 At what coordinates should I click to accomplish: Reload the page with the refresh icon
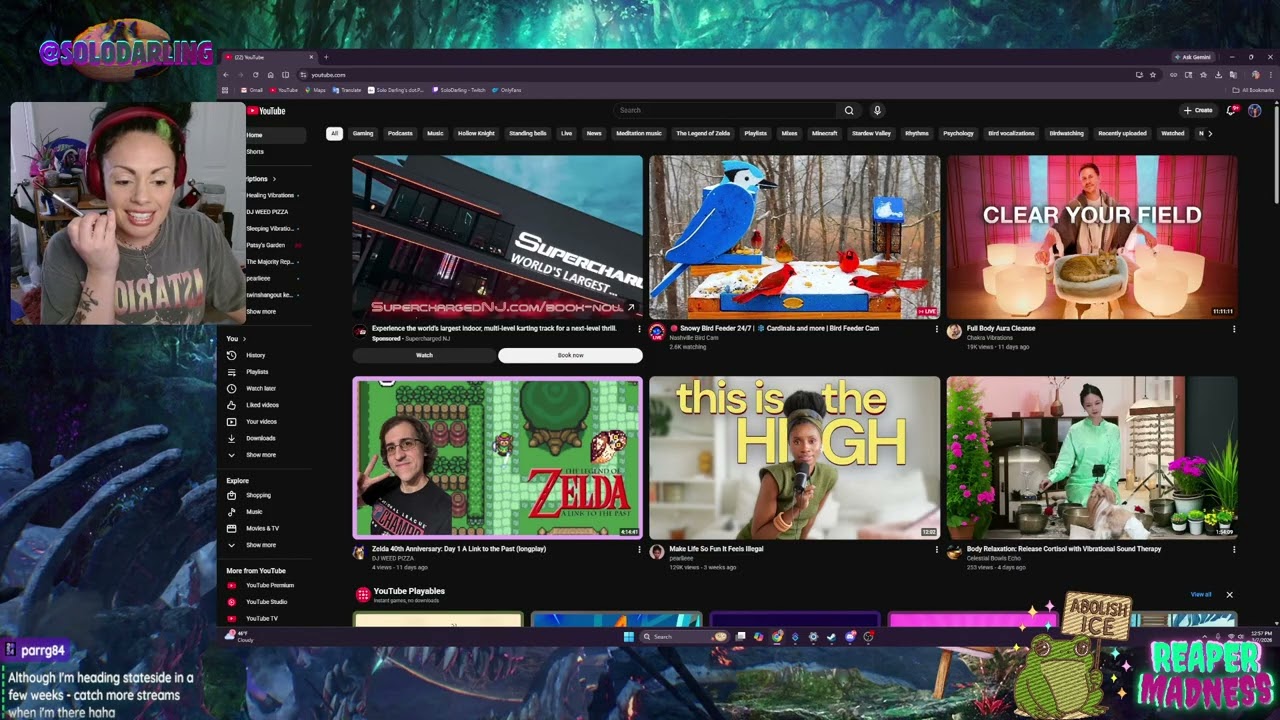(x=256, y=75)
